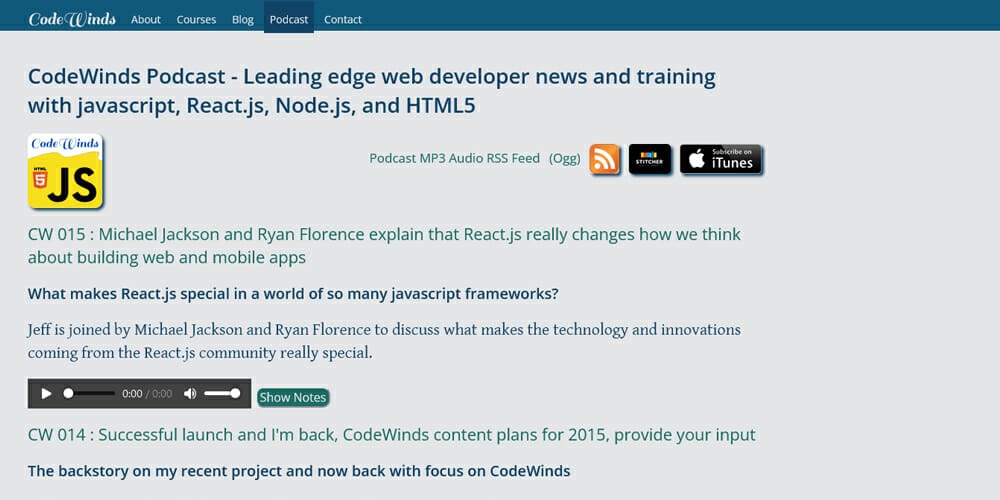Viewport: 1000px width, 500px height.
Task: Click the 'Jeff is joined by Michael Jackson' paragraph
Action: [384, 341]
